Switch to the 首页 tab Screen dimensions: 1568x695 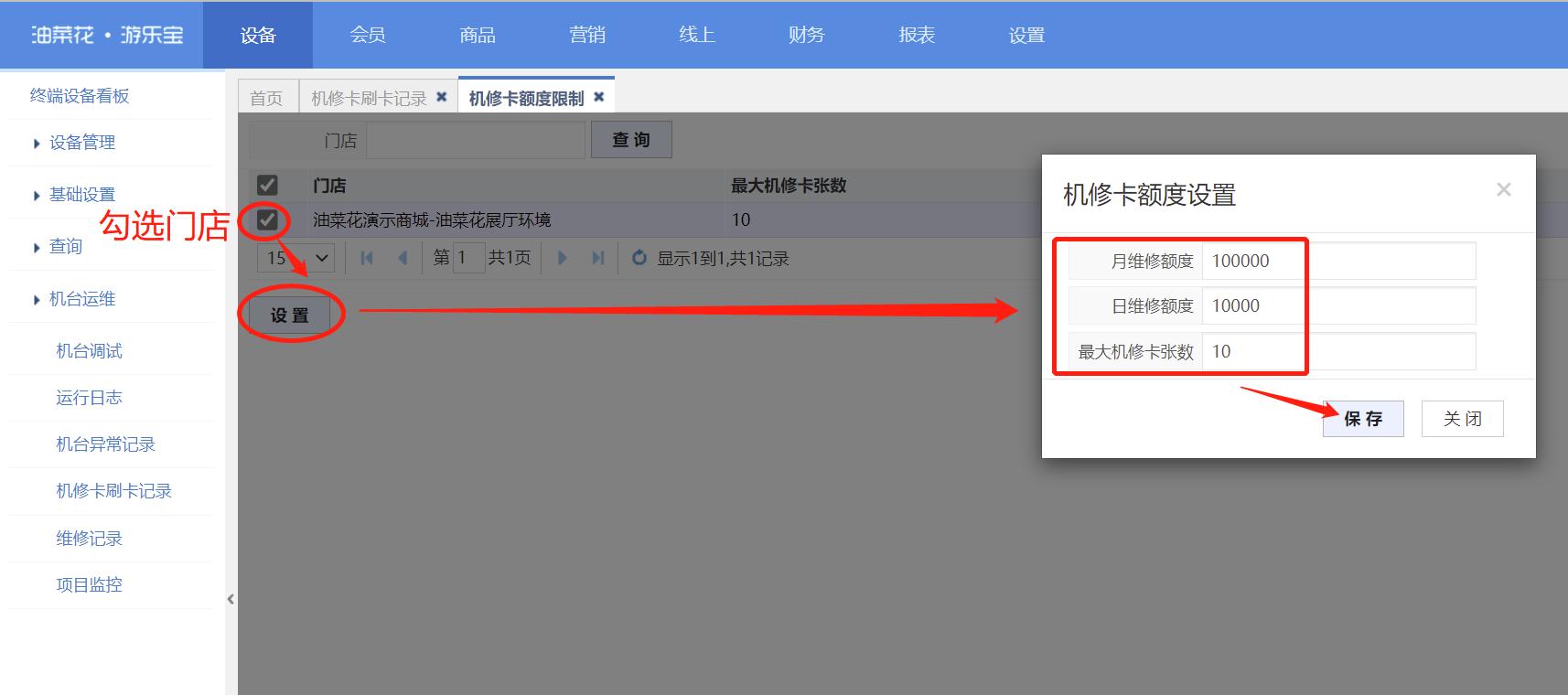pos(267,98)
